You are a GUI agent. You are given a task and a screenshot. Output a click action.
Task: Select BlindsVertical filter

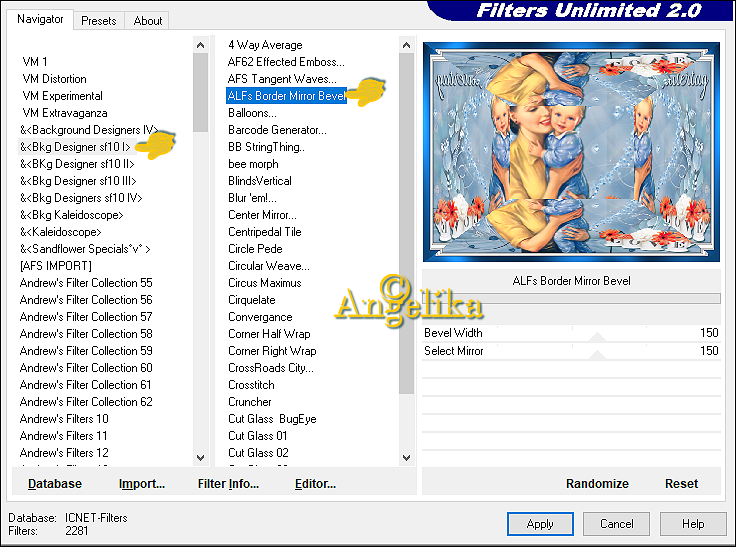click(260, 181)
